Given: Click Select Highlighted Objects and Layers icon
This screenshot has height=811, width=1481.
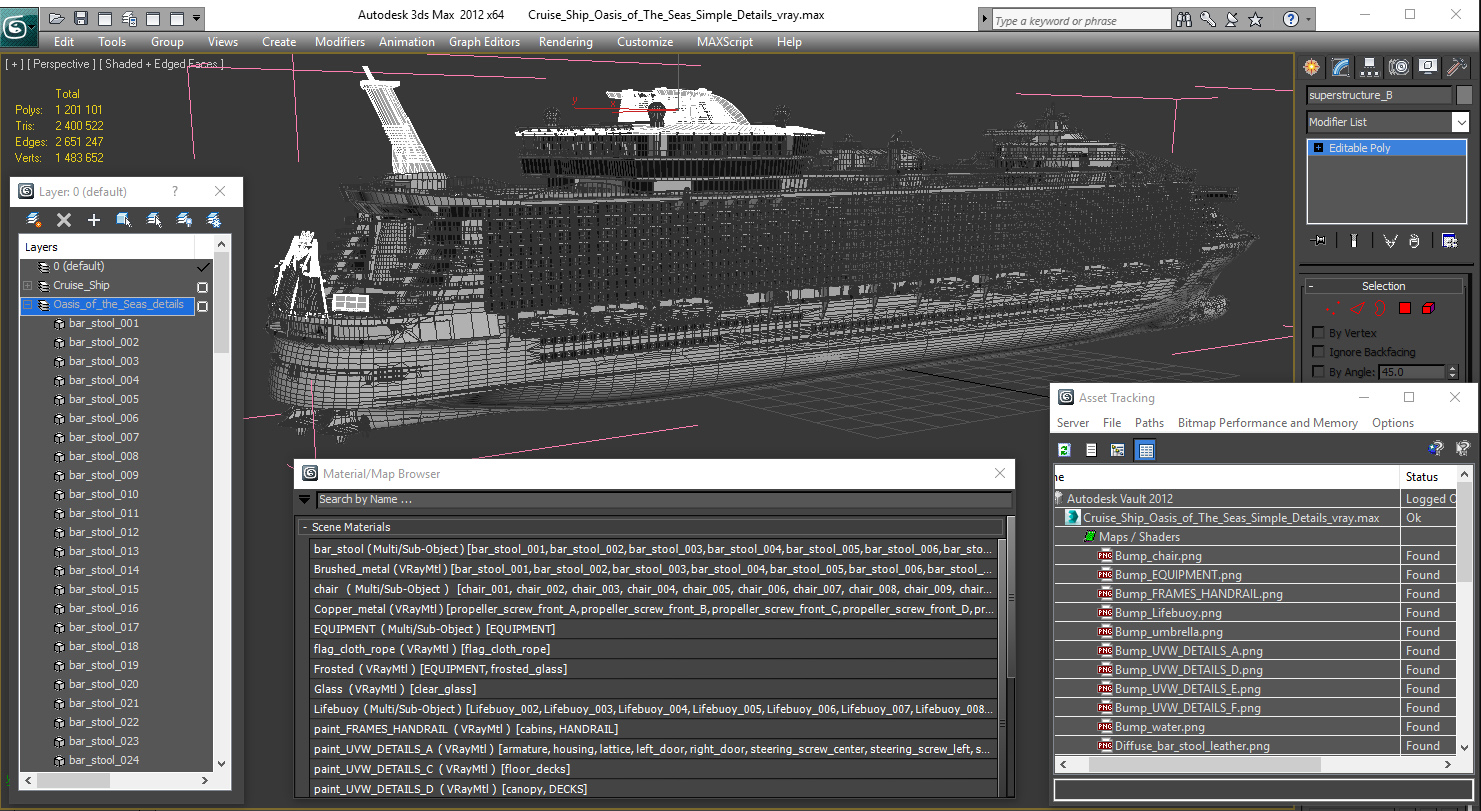Looking at the screenshot, I should [x=124, y=219].
